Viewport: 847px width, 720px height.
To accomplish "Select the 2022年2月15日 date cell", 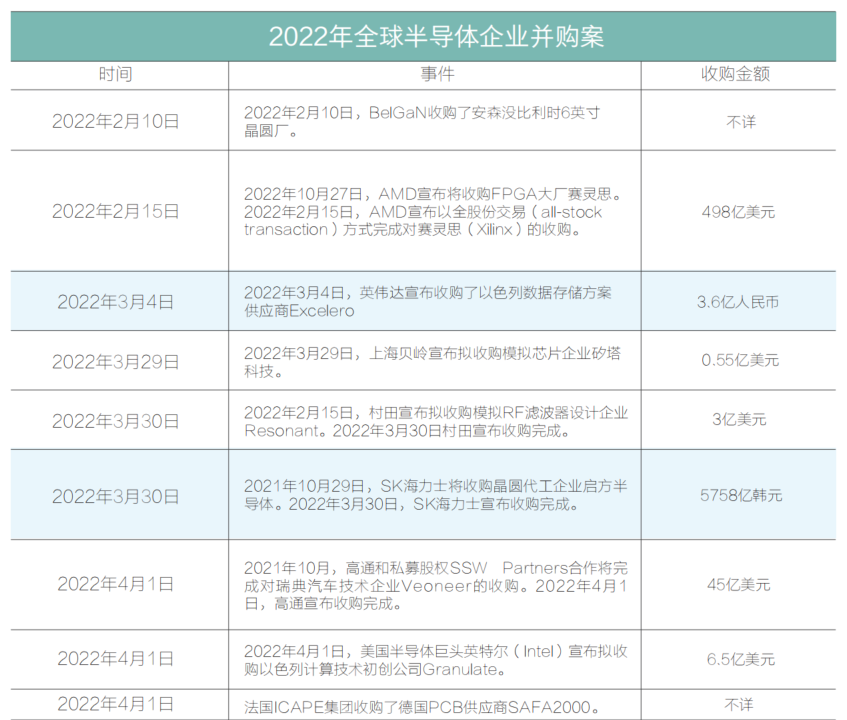I will pyautogui.click(x=116, y=211).
